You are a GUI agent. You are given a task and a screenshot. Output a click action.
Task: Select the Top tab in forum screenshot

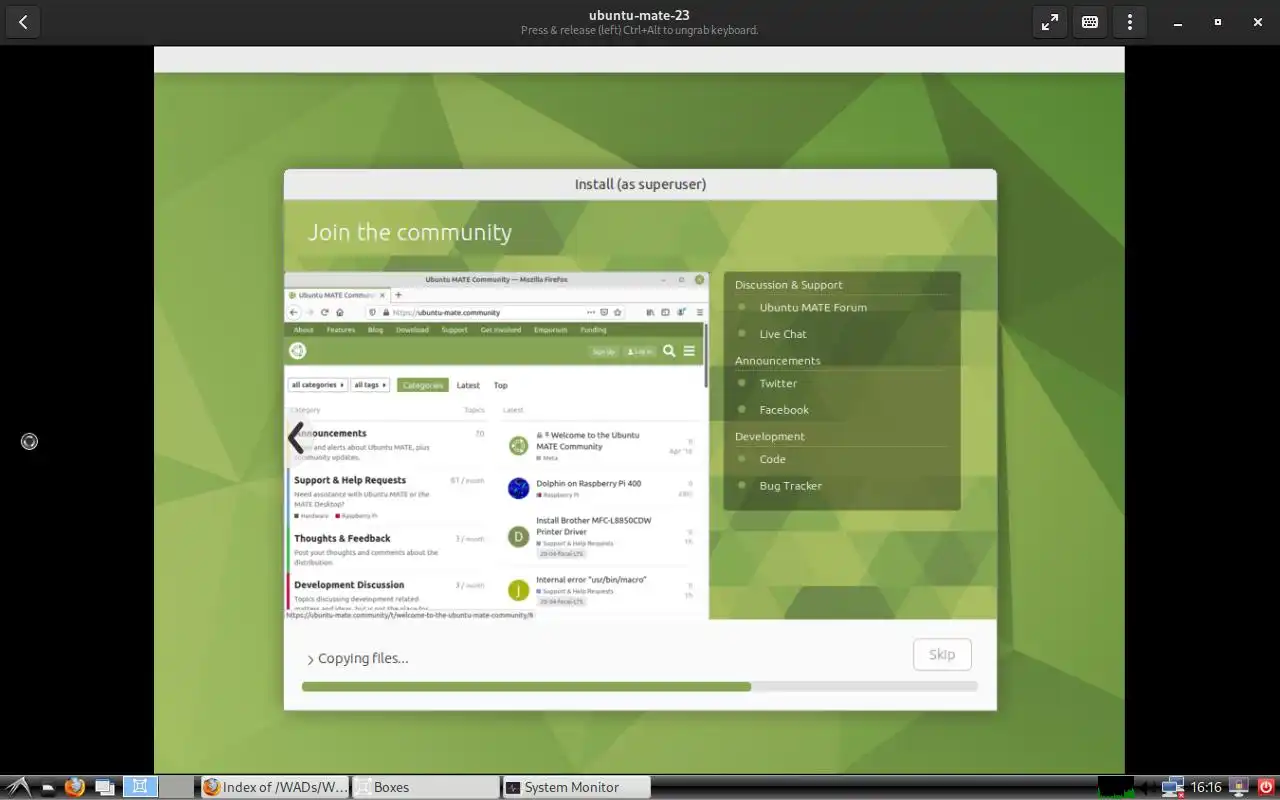pyautogui.click(x=500, y=385)
